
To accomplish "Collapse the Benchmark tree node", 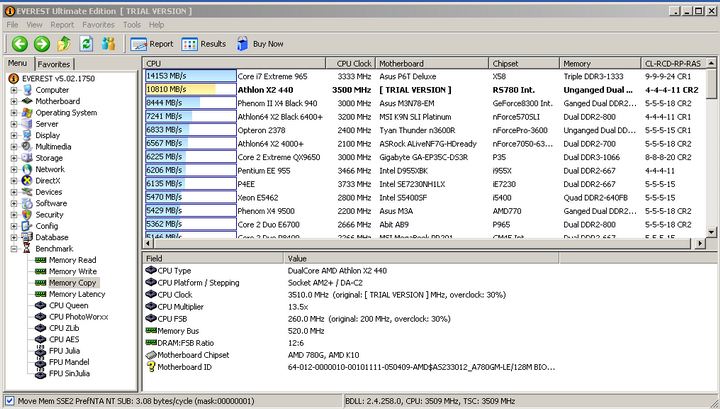I will (14, 249).
